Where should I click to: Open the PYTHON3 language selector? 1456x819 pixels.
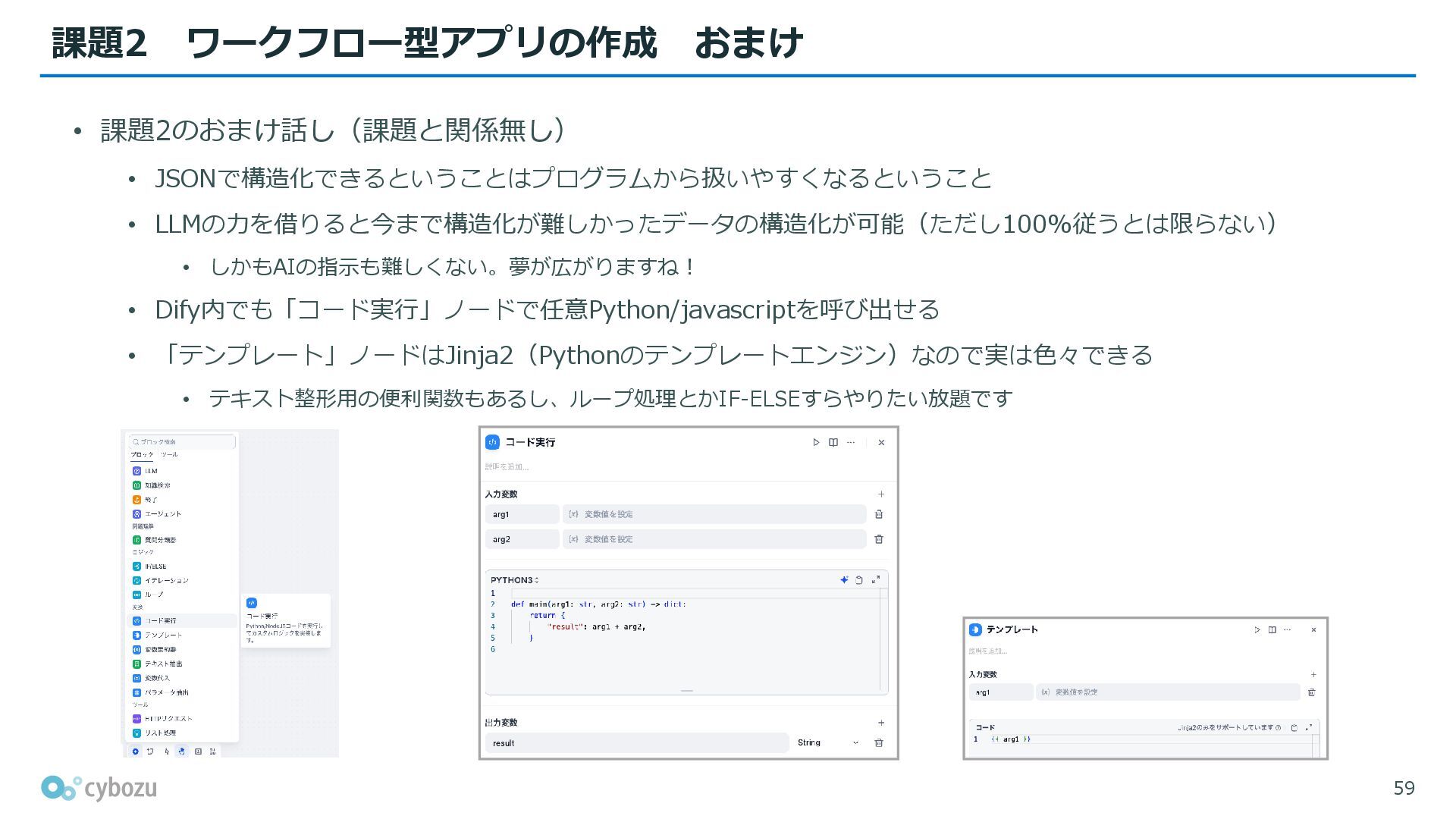click(514, 580)
